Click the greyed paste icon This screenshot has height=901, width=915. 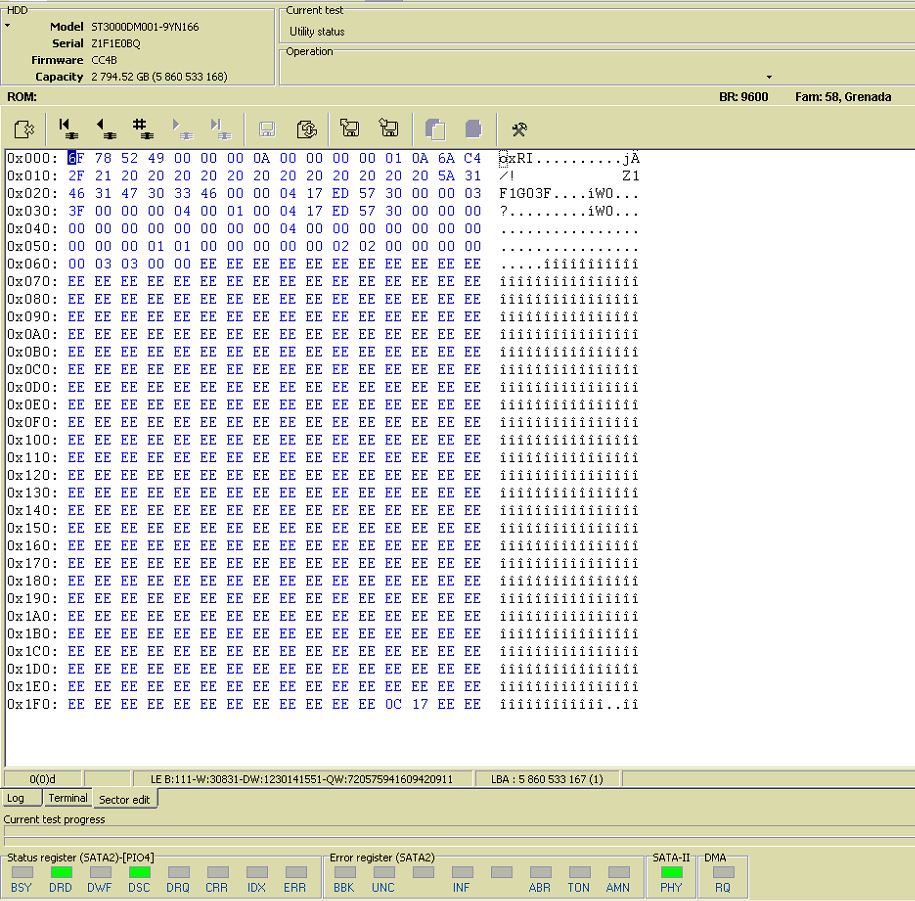pyautogui.click(x=473, y=129)
